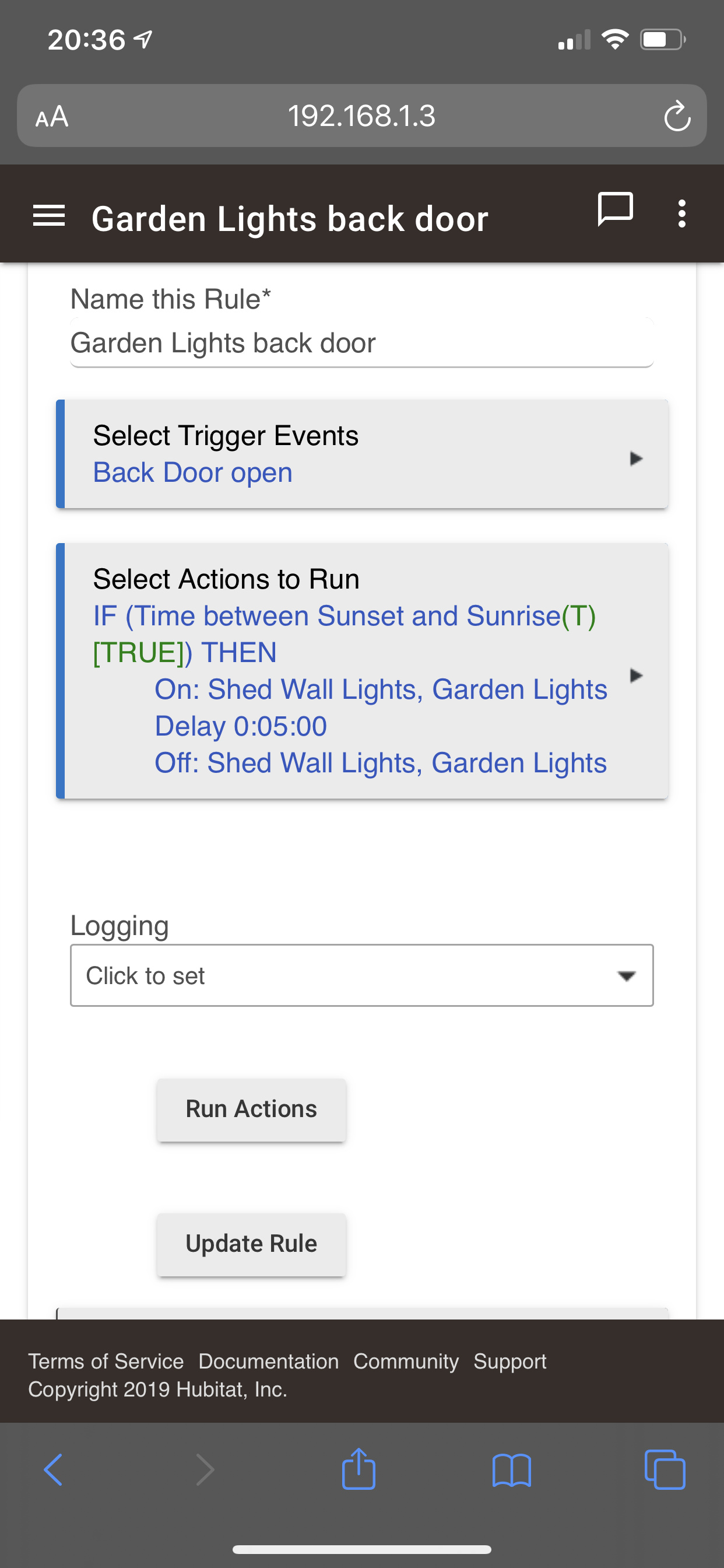Visit the Community footer link
The width and height of the screenshot is (724, 1568).
[x=406, y=1361]
